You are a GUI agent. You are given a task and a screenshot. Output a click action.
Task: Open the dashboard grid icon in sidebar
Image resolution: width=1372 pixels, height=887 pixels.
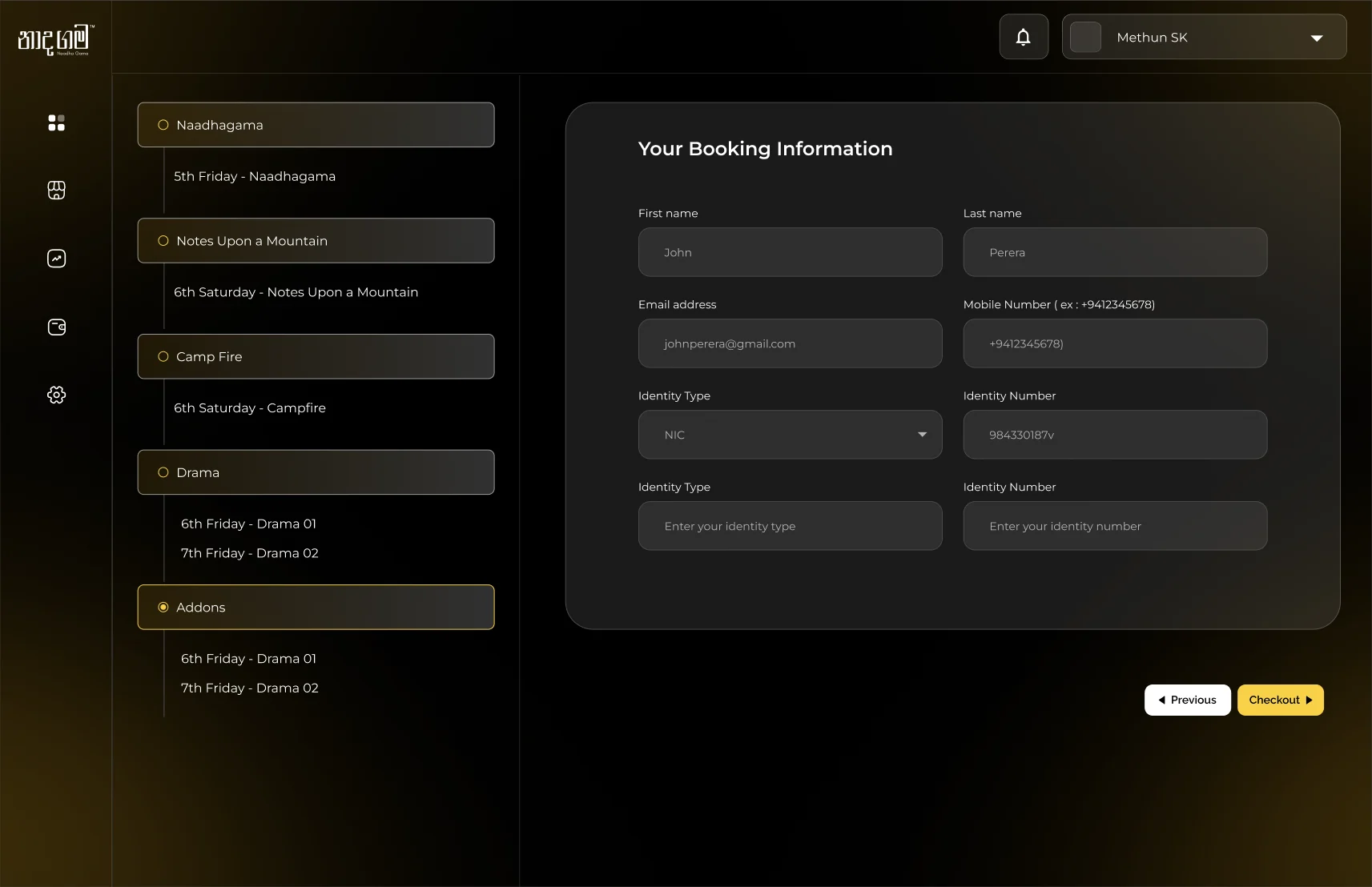click(56, 122)
